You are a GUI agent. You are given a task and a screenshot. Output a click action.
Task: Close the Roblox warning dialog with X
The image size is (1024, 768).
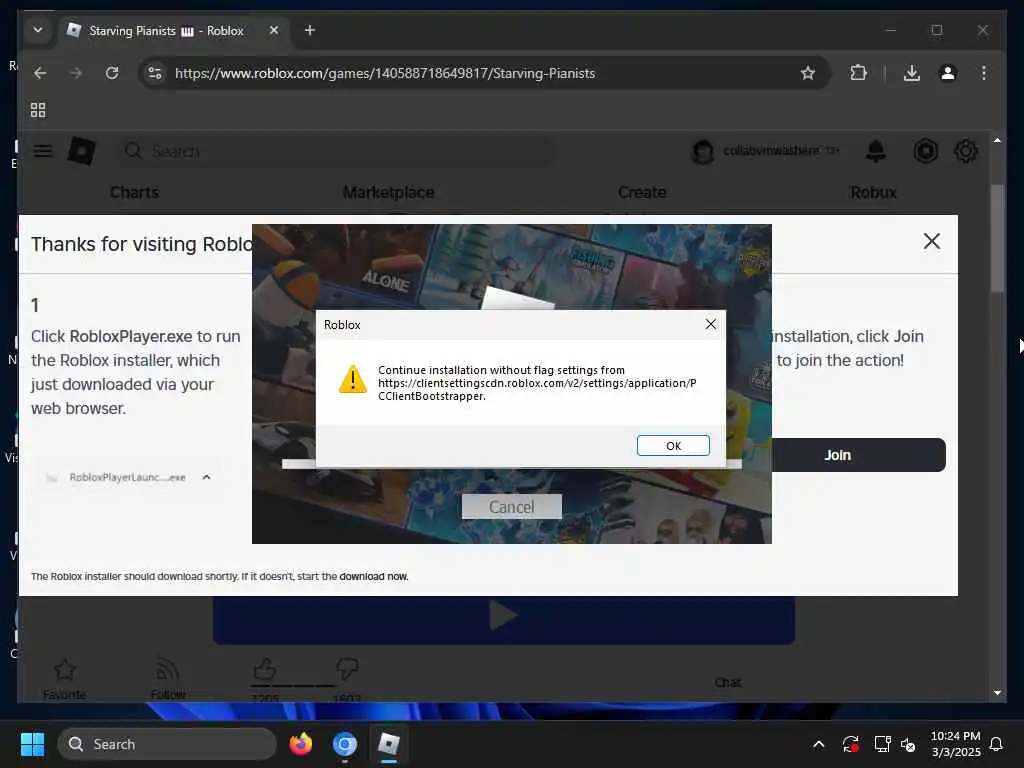(x=711, y=325)
